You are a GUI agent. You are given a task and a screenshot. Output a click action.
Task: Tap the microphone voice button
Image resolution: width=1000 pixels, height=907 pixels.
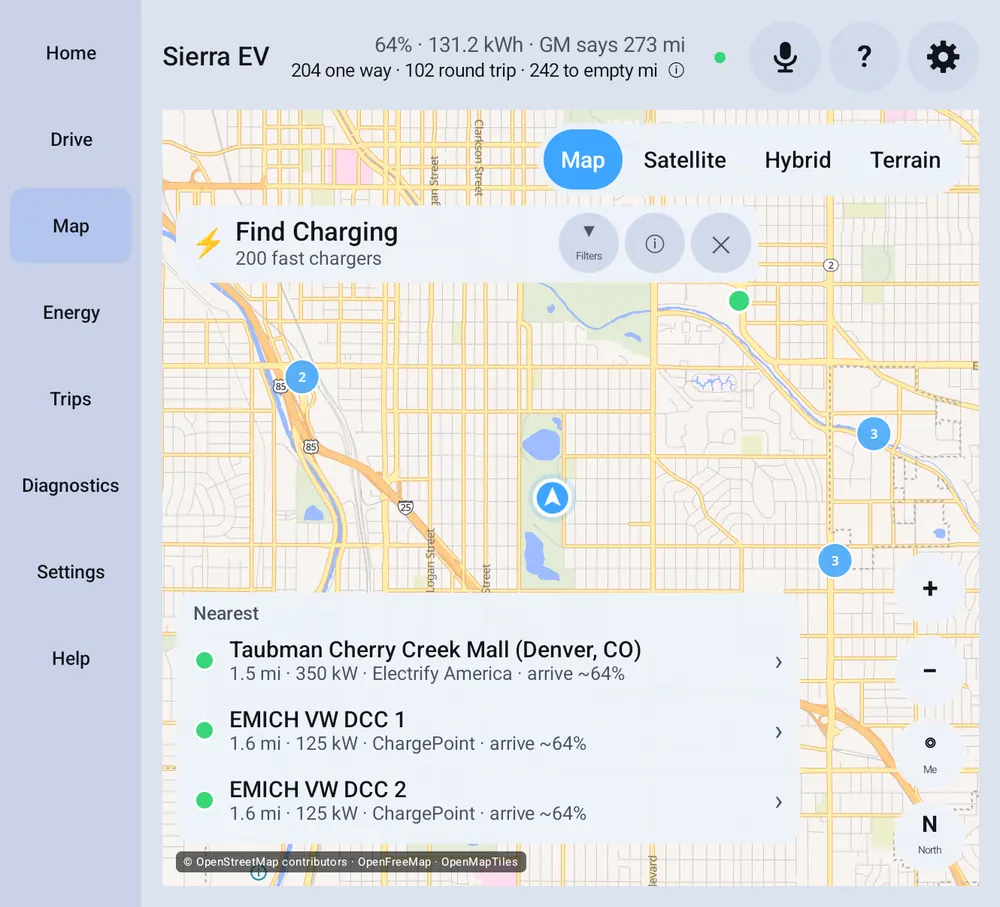tap(784, 57)
